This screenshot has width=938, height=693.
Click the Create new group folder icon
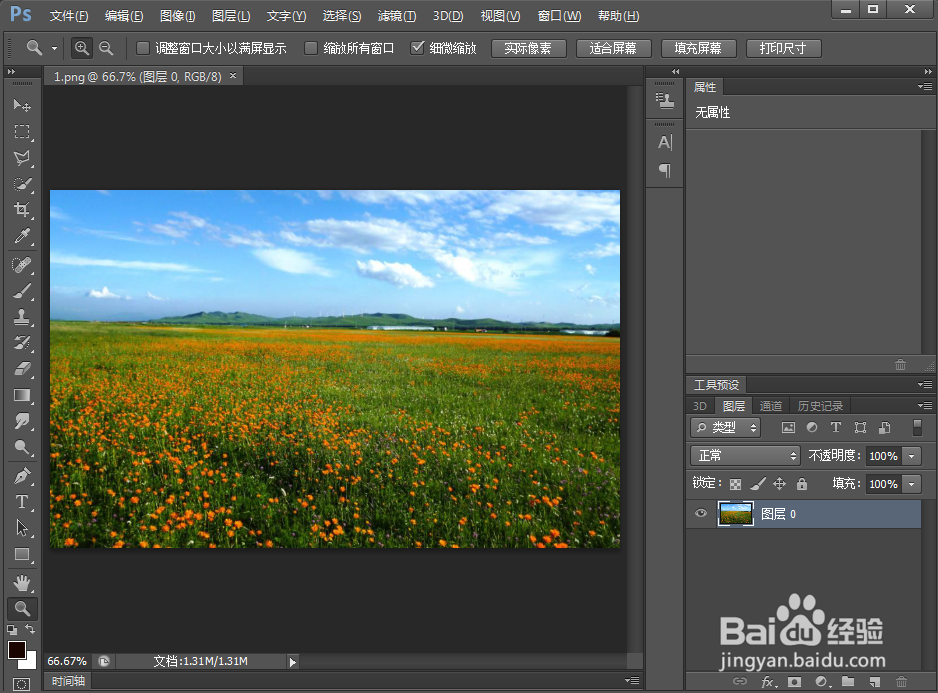click(x=848, y=682)
